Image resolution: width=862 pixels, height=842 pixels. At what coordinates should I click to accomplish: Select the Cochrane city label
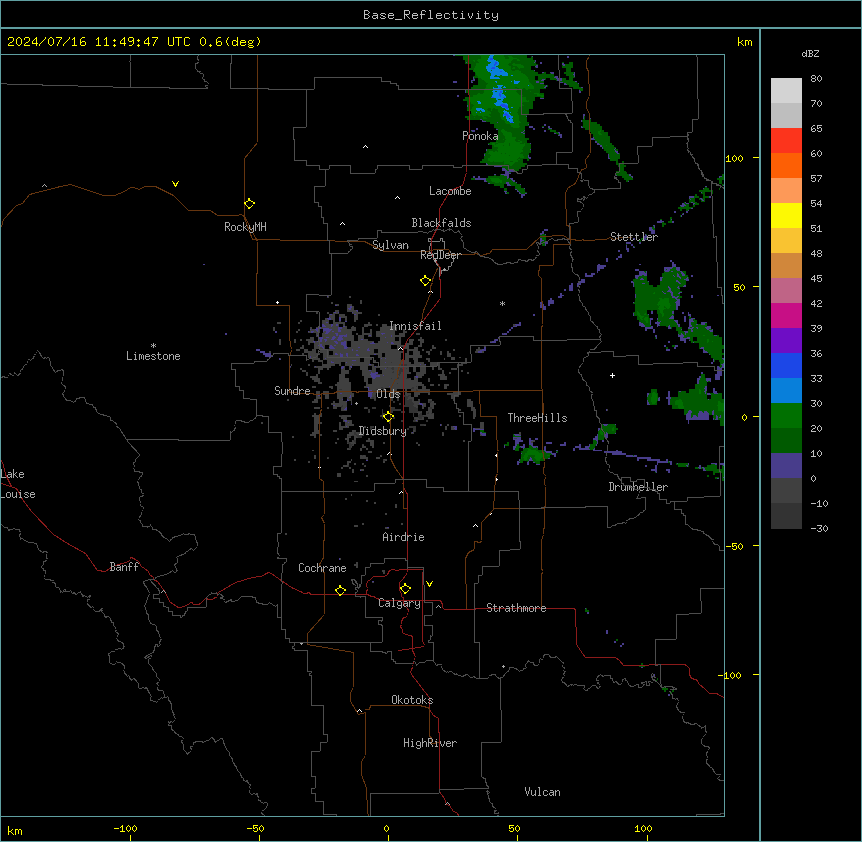coord(322,568)
